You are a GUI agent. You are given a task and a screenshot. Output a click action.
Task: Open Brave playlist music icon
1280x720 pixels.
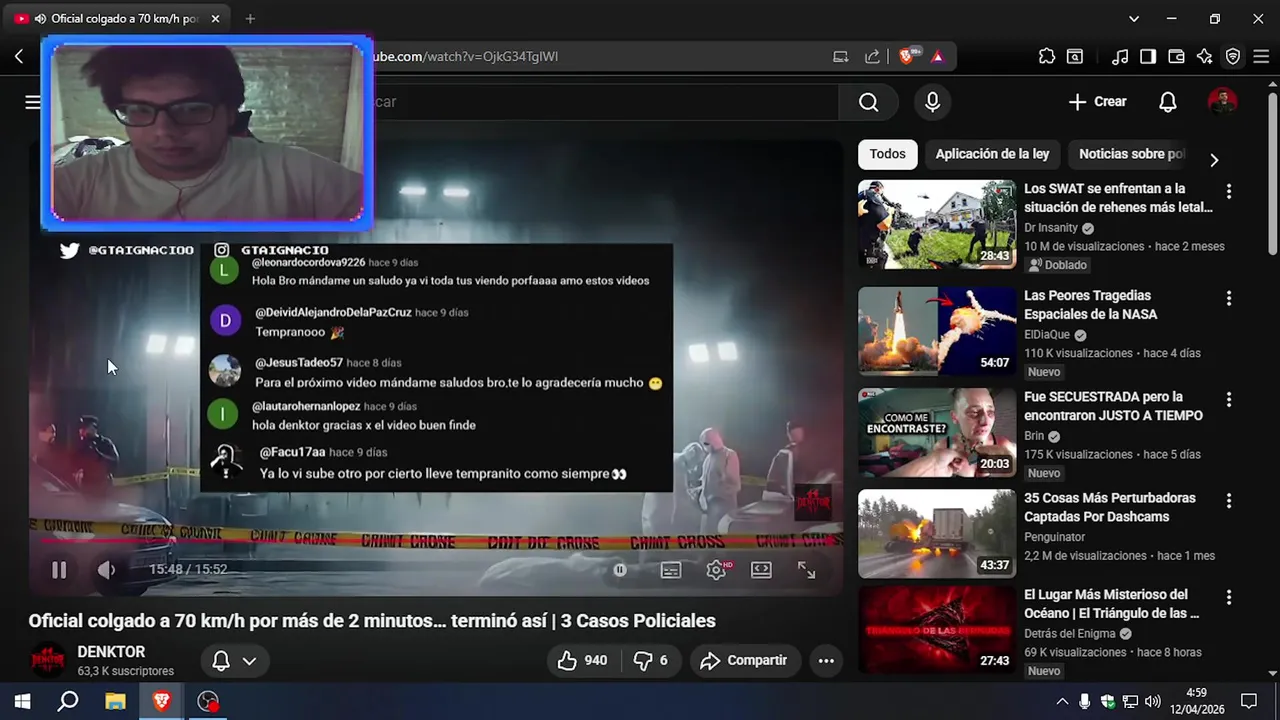coord(1121,57)
